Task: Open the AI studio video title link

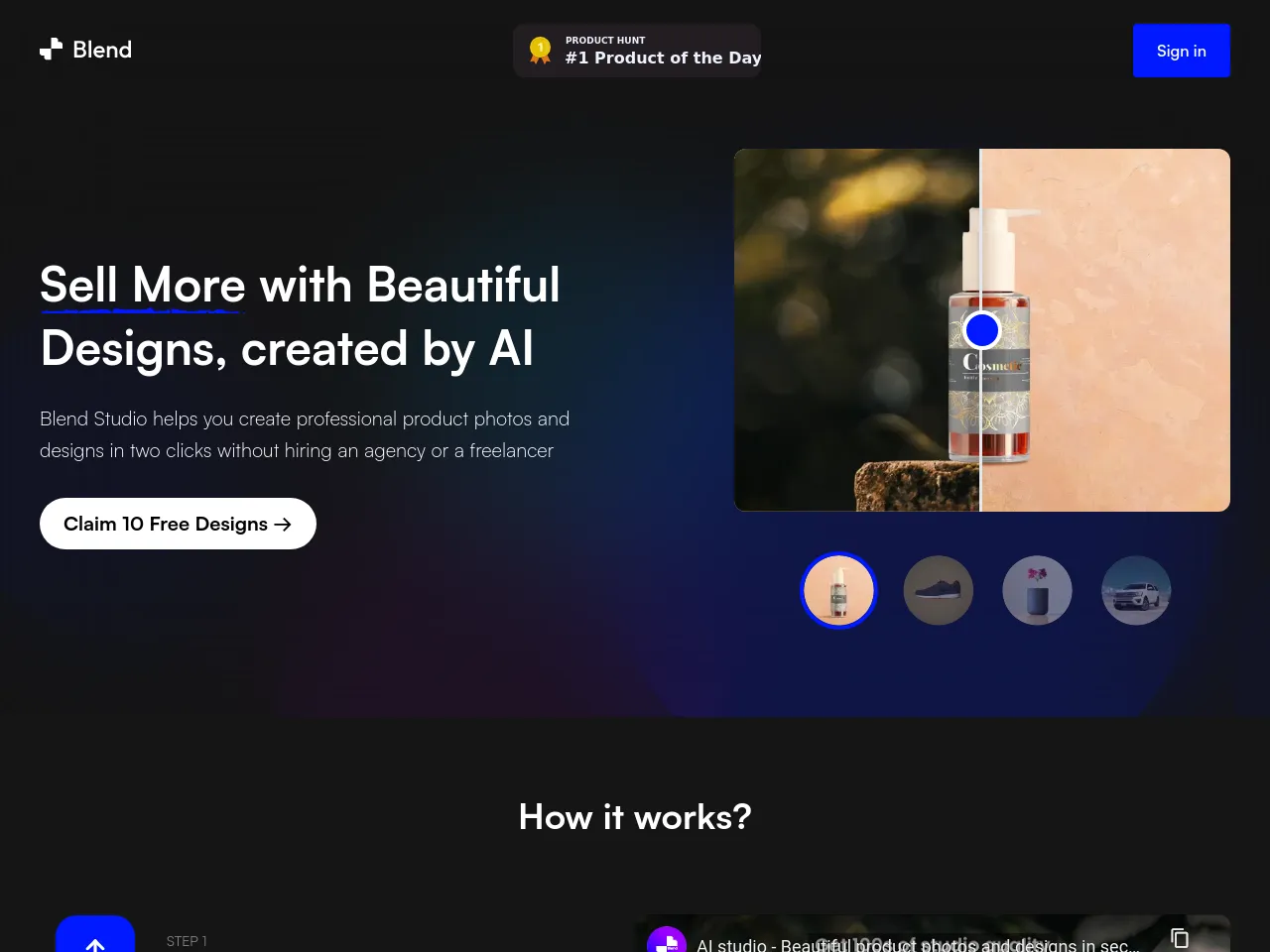Action: (x=918, y=945)
